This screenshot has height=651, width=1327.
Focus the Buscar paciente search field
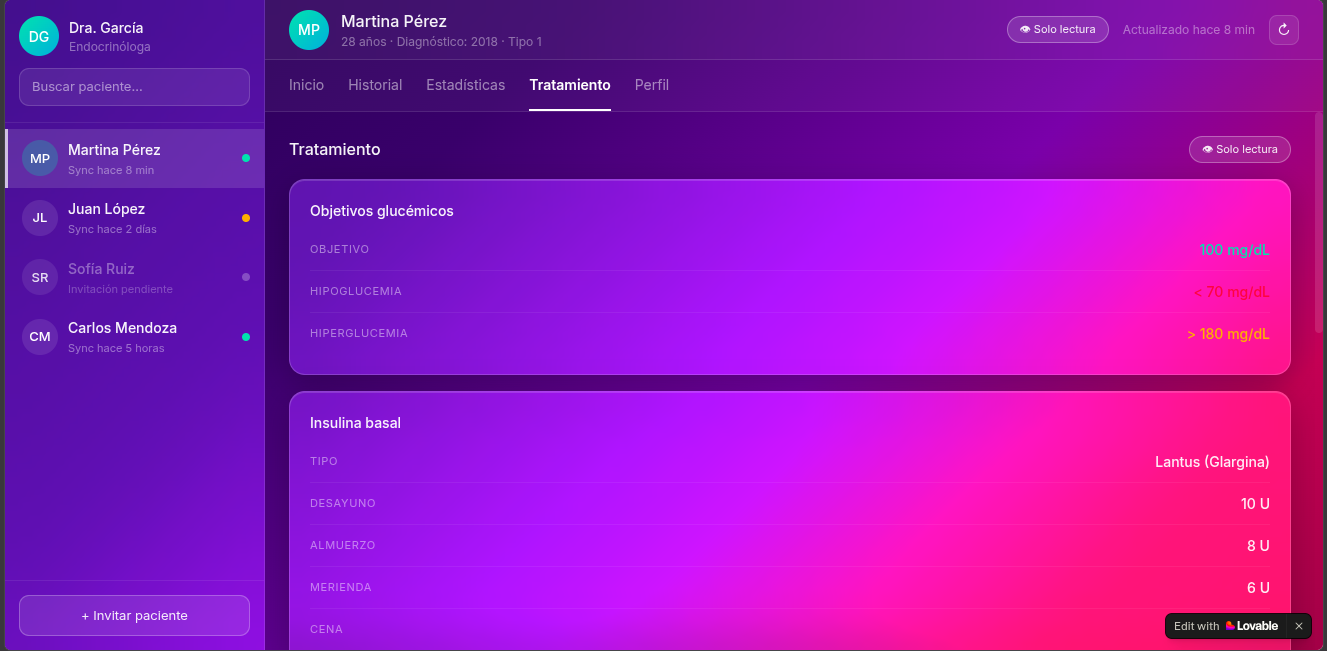pos(134,87)
